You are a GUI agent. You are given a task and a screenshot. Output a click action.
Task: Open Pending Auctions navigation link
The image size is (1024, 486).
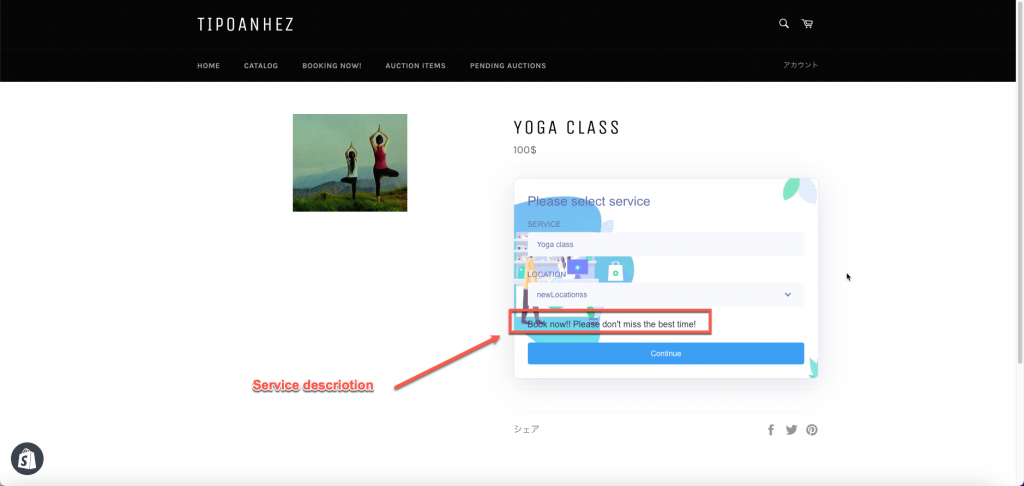click(x=507, y=66)
